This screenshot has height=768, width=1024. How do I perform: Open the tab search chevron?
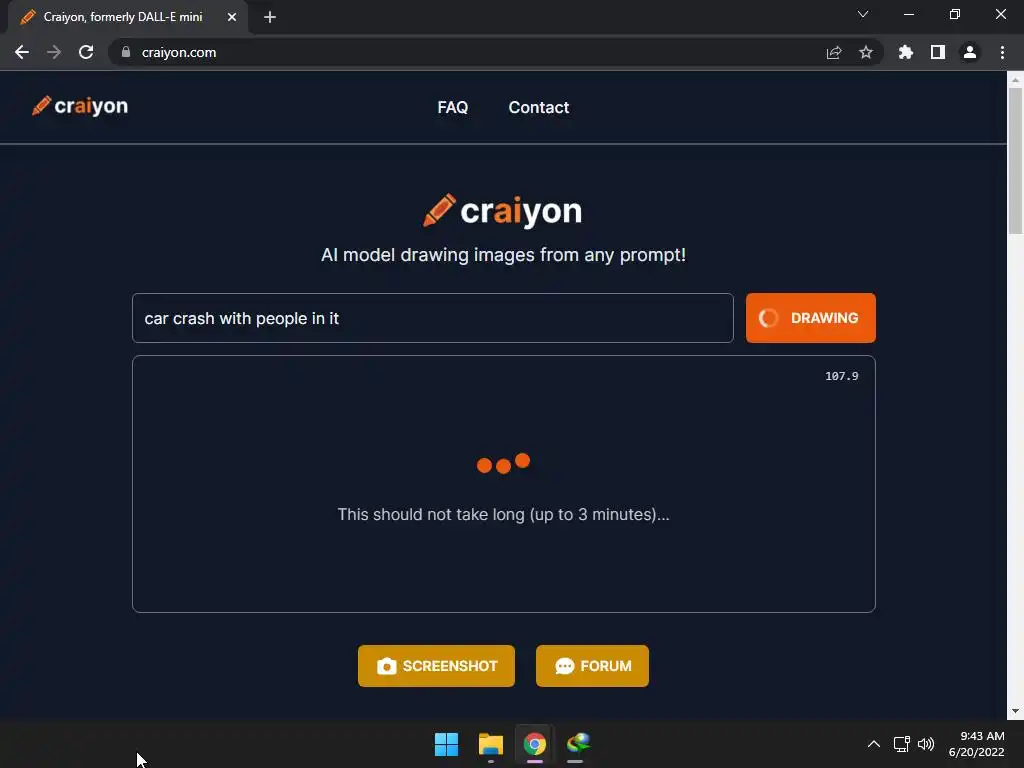863,14
